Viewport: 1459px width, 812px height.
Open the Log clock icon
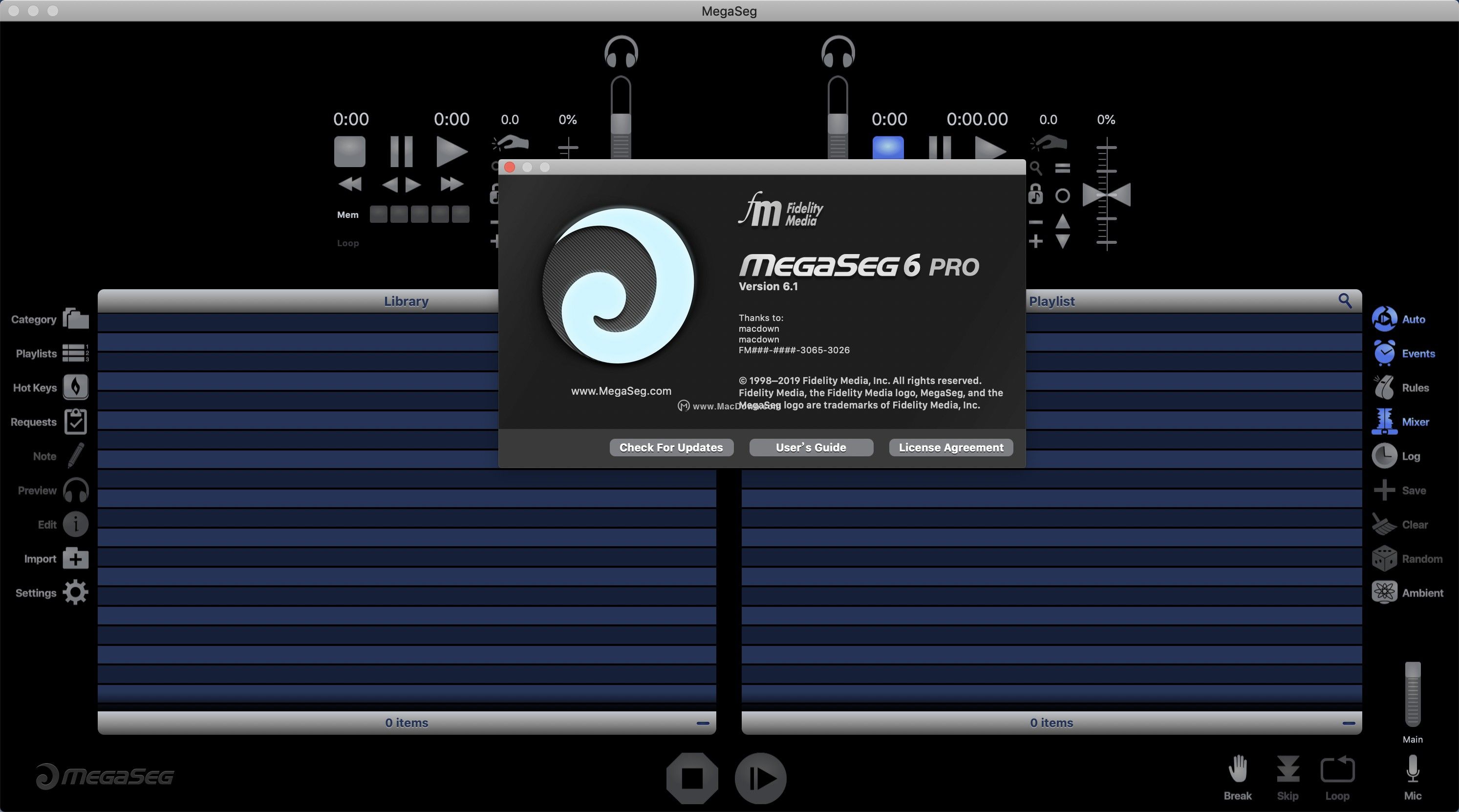pyautogui.click(x=1384, y=456)
